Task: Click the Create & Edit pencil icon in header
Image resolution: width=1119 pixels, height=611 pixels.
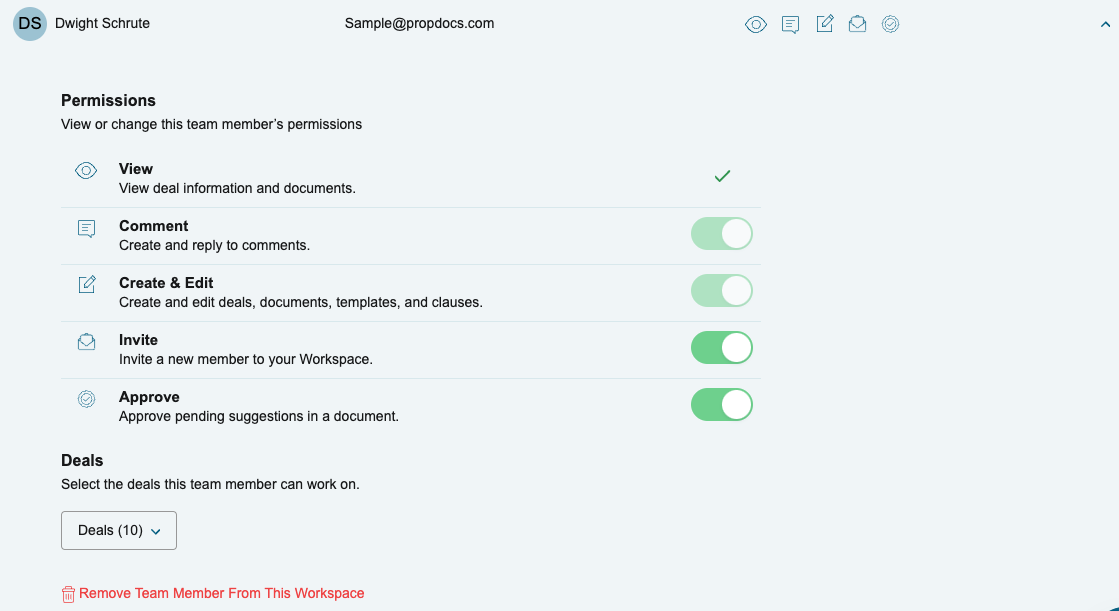Action: 824,23
